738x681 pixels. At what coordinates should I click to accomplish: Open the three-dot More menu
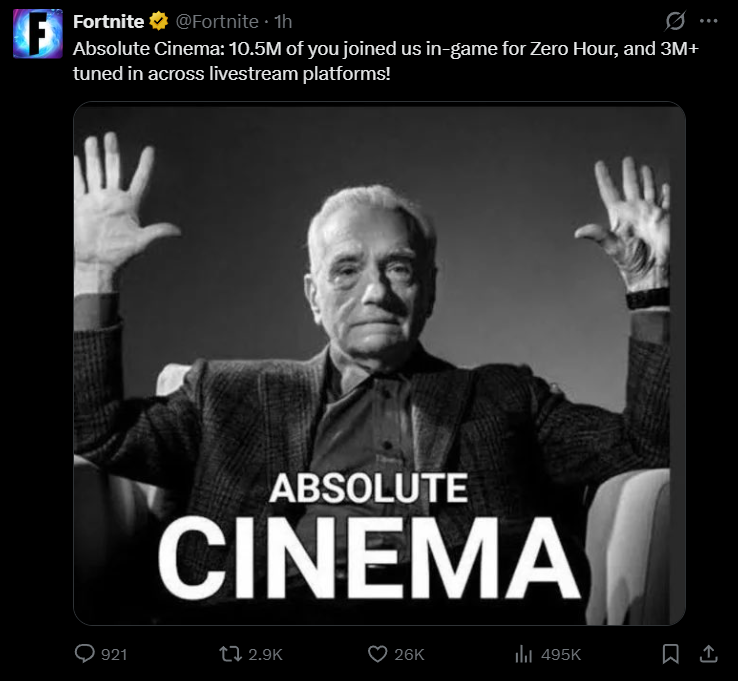point(709,21)
